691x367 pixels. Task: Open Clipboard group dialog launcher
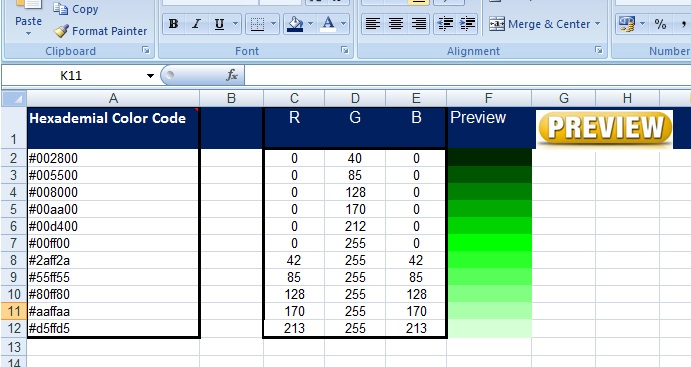pyautogui.click(x=146, y=50)
